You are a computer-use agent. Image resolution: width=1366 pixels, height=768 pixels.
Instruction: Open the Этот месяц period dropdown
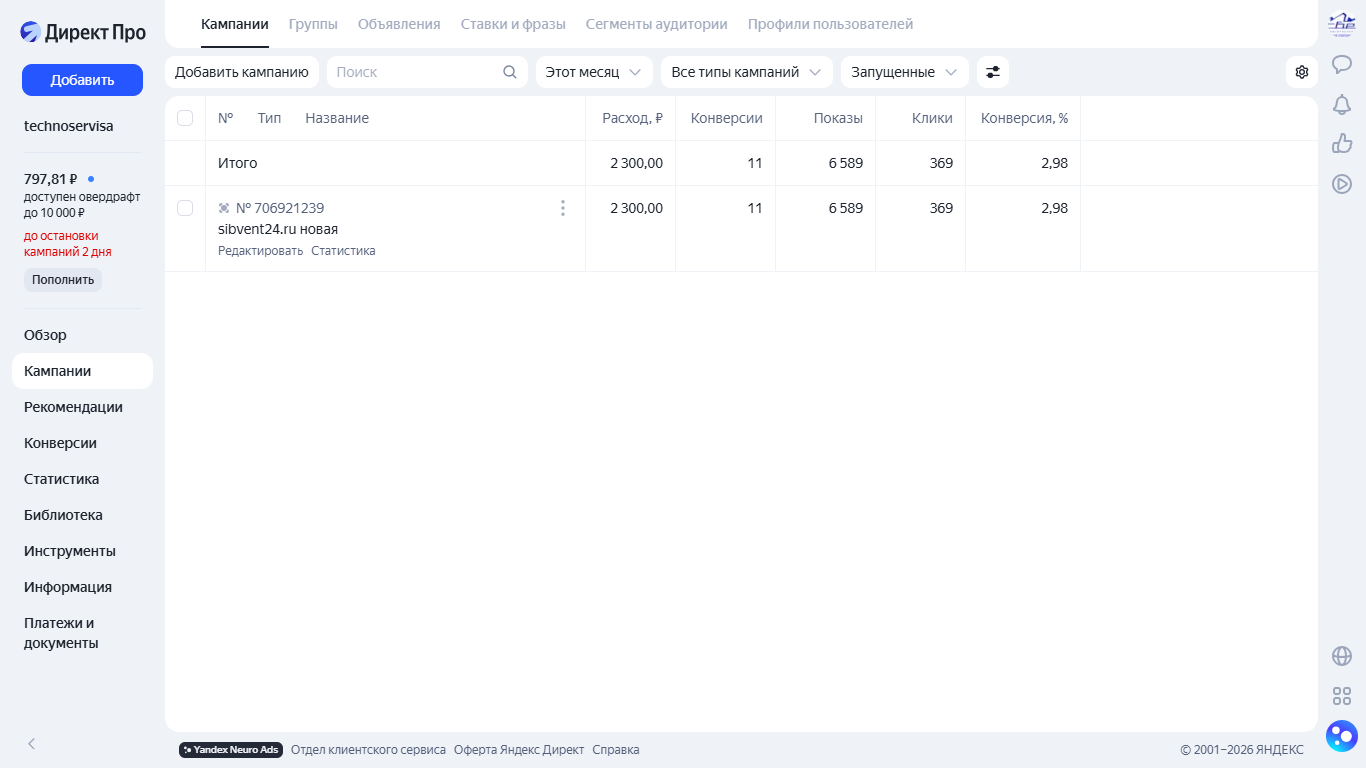[x=594, y=72]
